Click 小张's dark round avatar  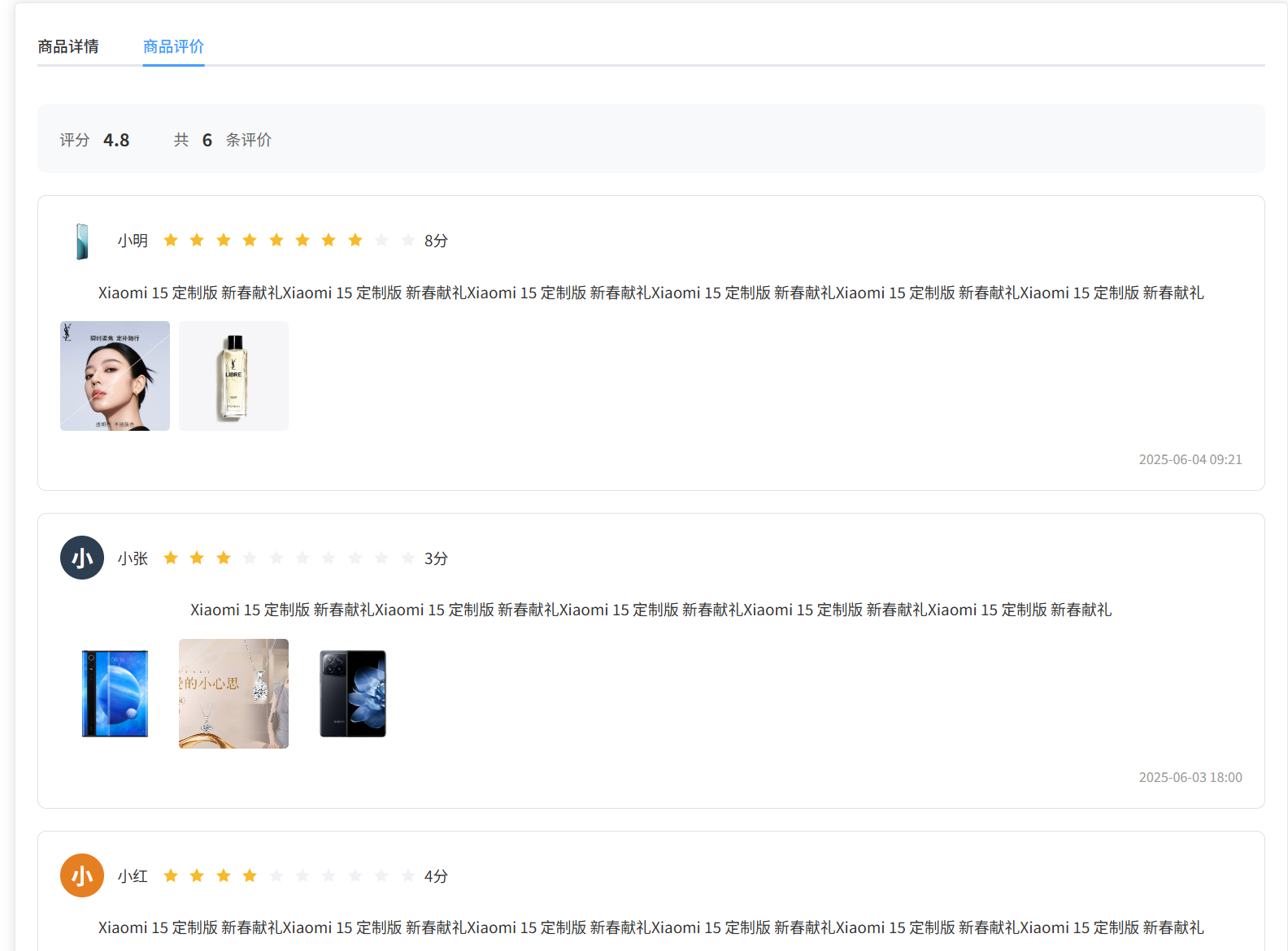tap(82, 558)
